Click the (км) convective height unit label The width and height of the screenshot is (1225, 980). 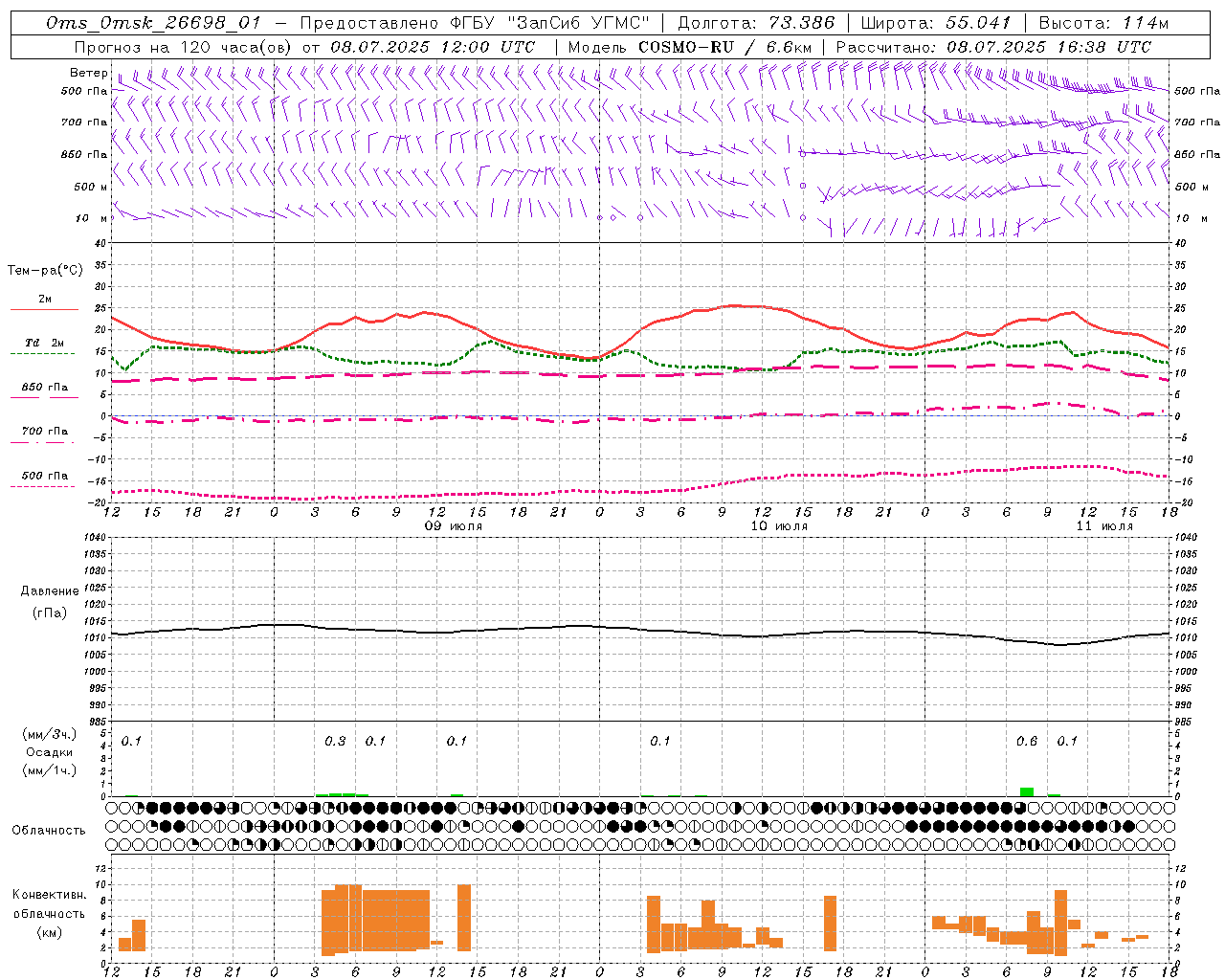click(x=49, y=932)
